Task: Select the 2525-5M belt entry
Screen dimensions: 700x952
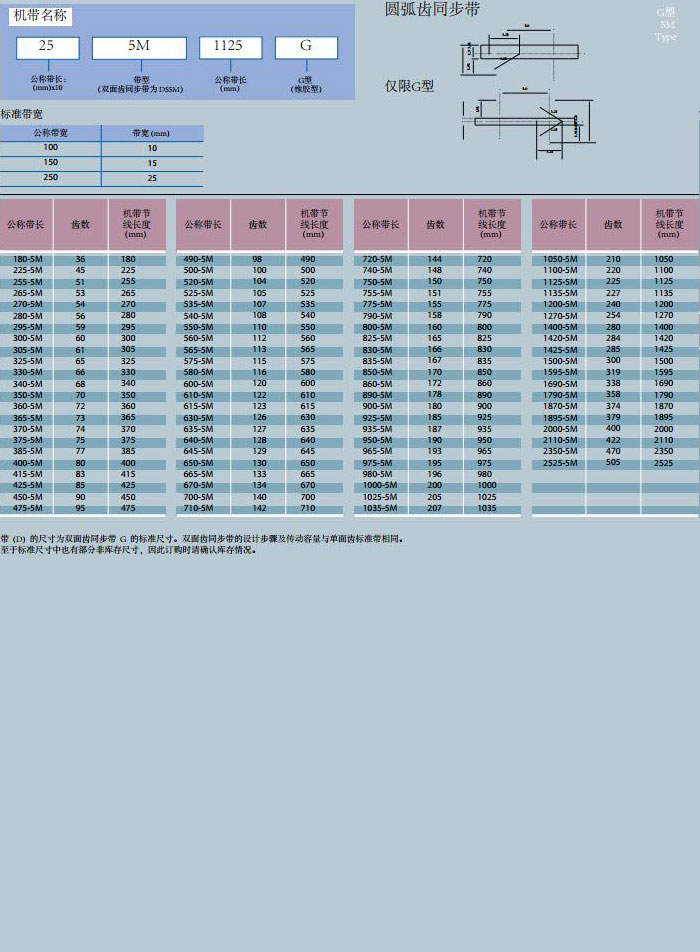Action: point(560,463)
